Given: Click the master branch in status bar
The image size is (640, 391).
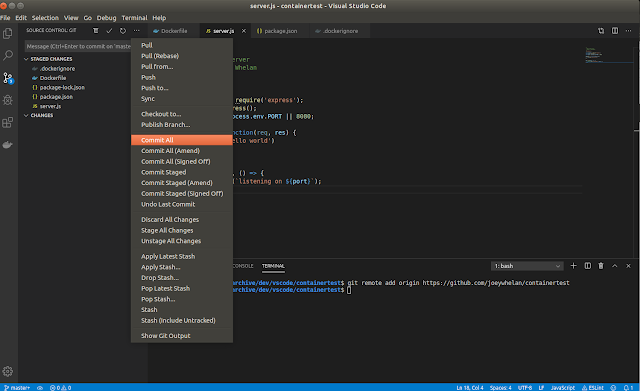Looking at the screenshot, I should pos(17,388).
